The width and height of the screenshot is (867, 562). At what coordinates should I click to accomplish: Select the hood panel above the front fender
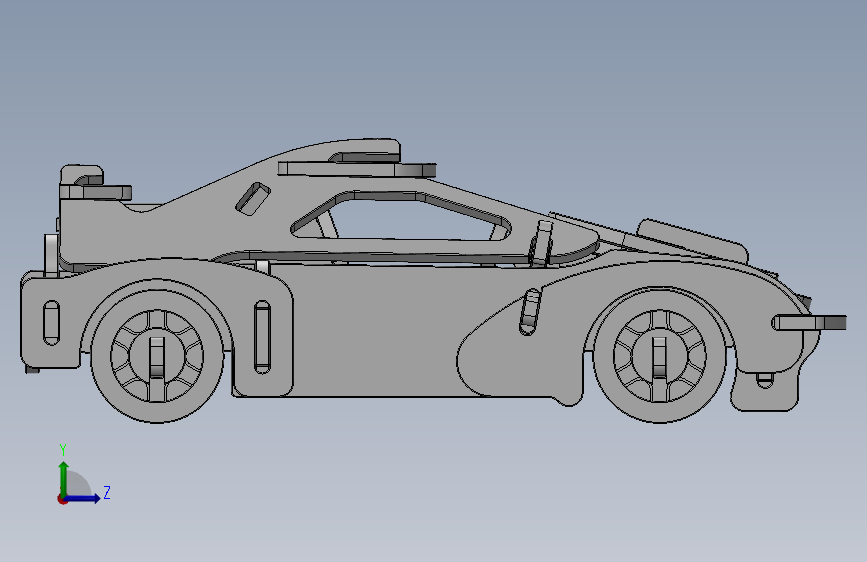(692, 241)
